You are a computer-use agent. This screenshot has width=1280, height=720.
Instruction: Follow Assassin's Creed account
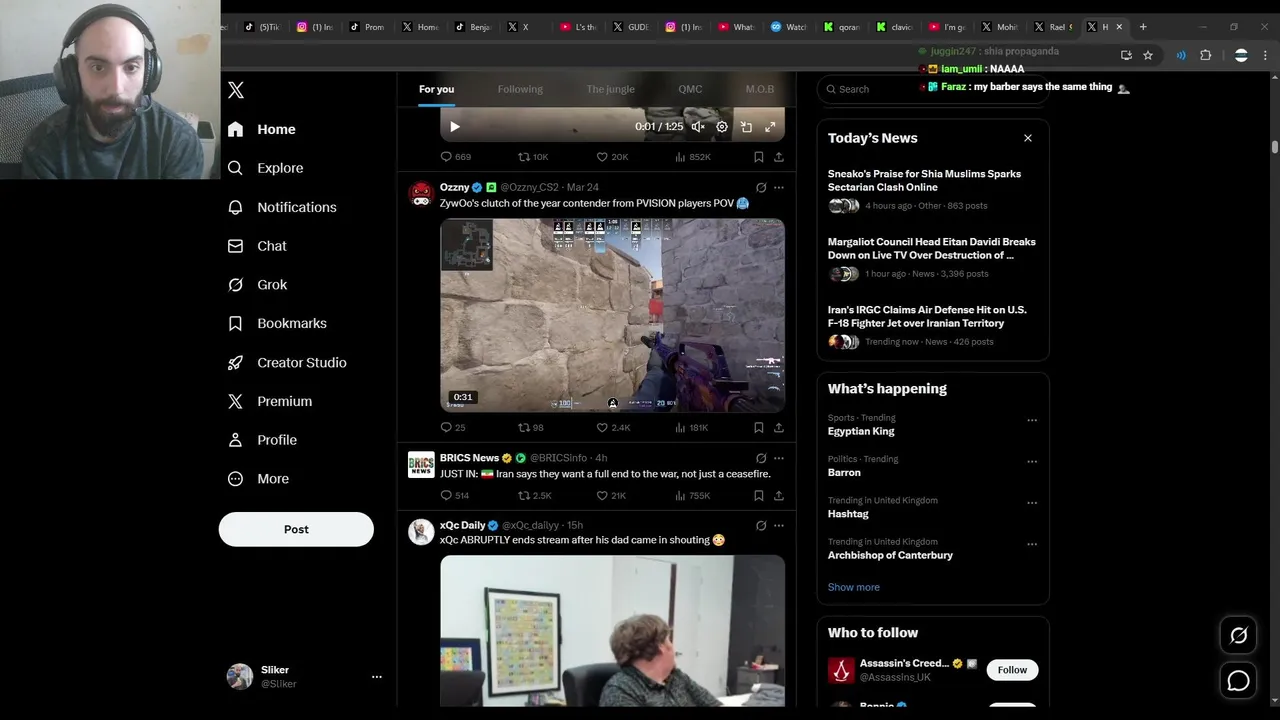pyautogui.click(x=1012, y=670)
